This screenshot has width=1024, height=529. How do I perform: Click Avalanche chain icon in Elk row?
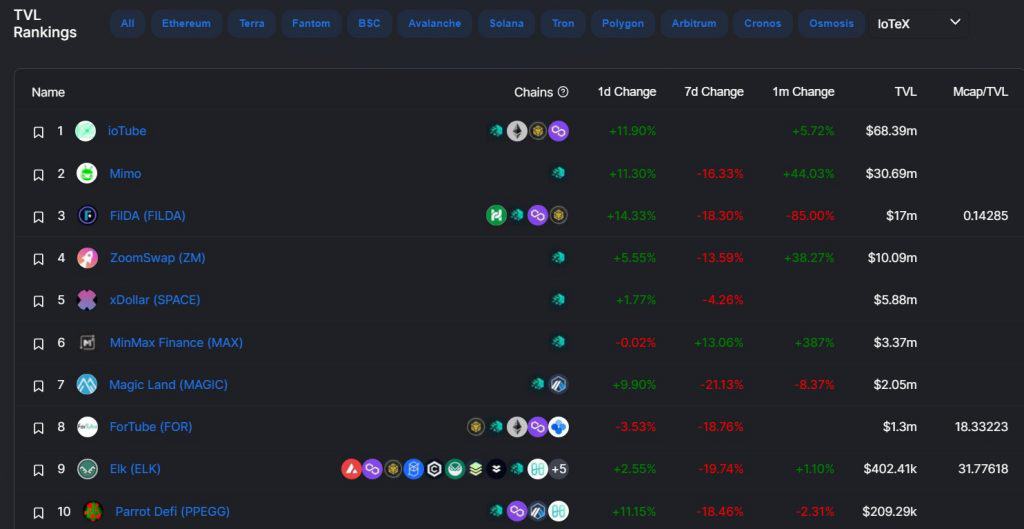pyautogui.click(x=351, y=469)
